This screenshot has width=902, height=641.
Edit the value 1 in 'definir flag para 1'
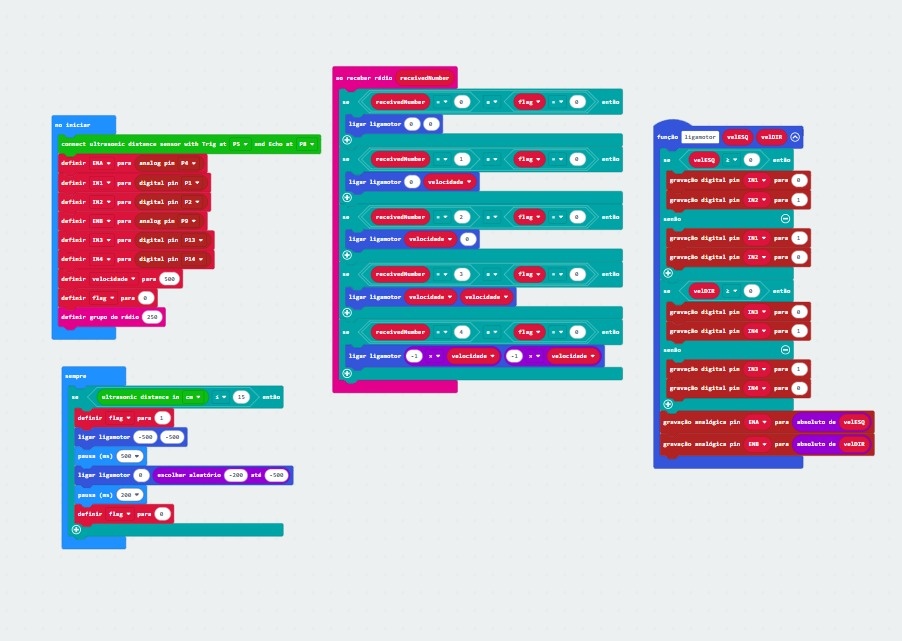(162, 418)
